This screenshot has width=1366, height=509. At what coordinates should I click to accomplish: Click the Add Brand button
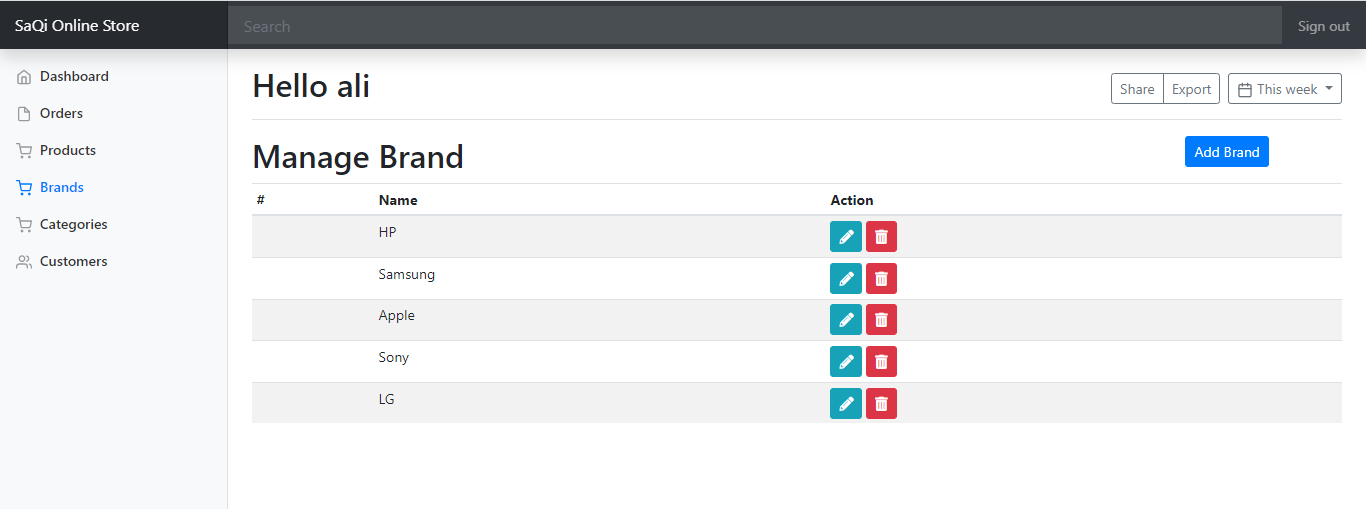pyautogui.click(x=1226, y=152)
